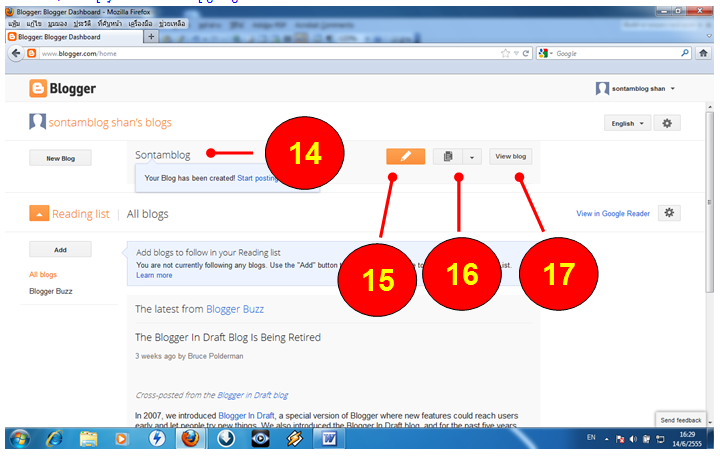Select Blogger Buzz in left sidebar
Viewport: 720px width, 456px height.
pyautogui.click(x=51, y=291)
